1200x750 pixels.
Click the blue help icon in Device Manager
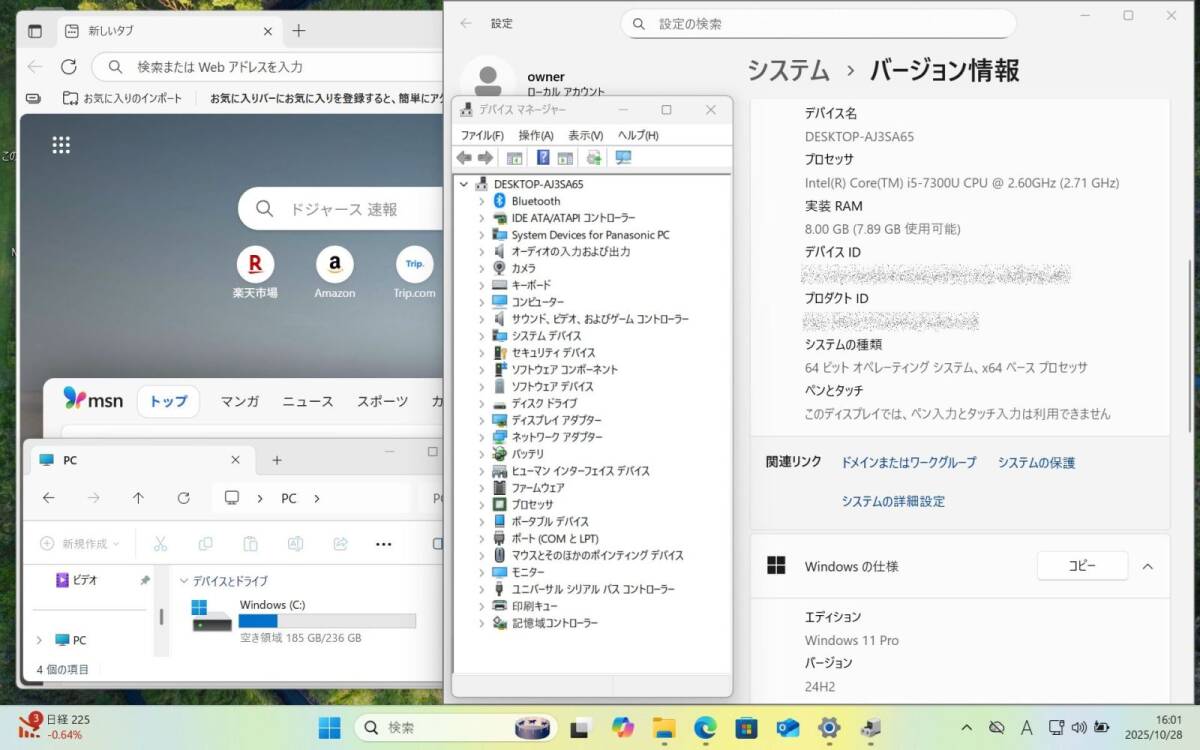point(543,158)
